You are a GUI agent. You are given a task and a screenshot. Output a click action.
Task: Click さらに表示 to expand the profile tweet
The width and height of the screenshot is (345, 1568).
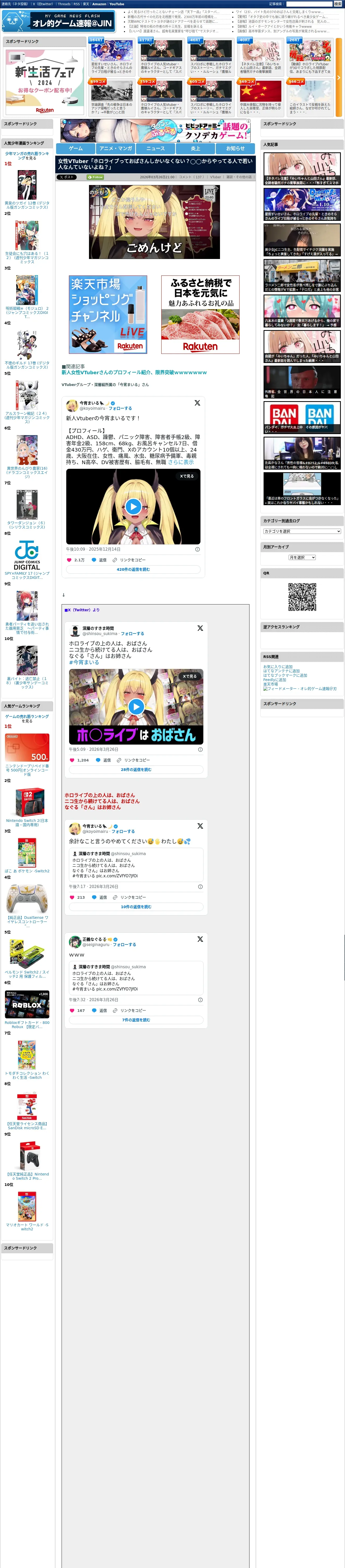click(181, 462)
